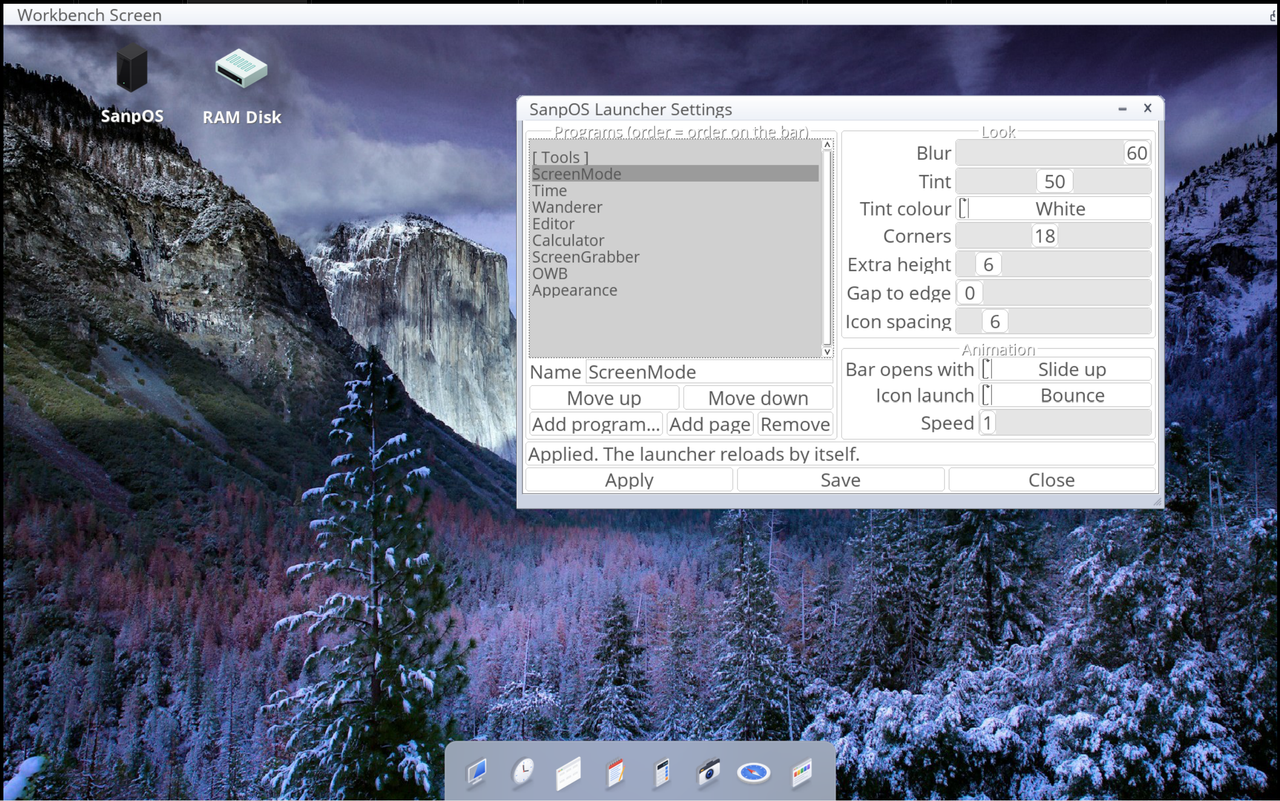Click the Gap to edge slider knob

click(969, 293)
